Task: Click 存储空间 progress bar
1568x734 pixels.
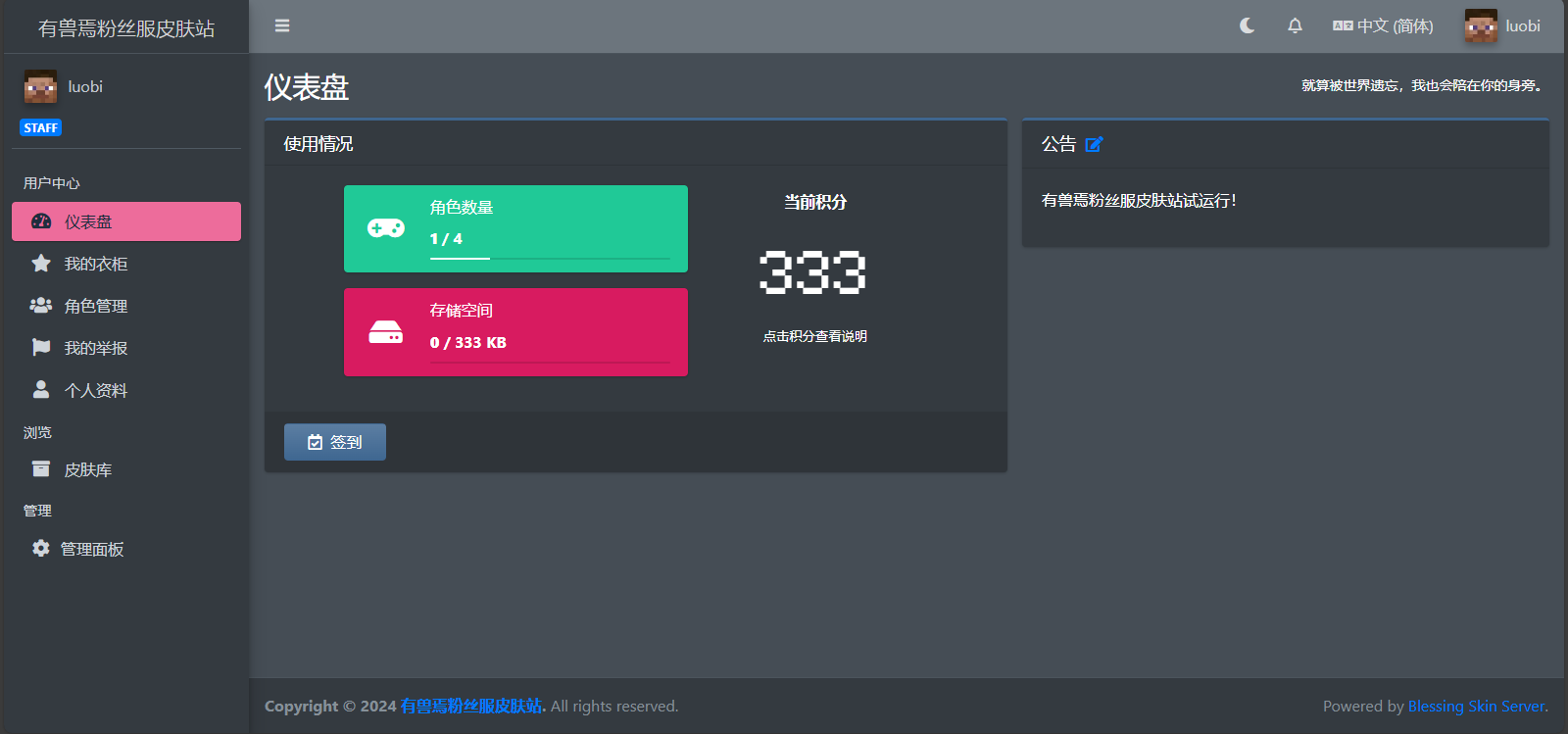Action: pos(550,362)
